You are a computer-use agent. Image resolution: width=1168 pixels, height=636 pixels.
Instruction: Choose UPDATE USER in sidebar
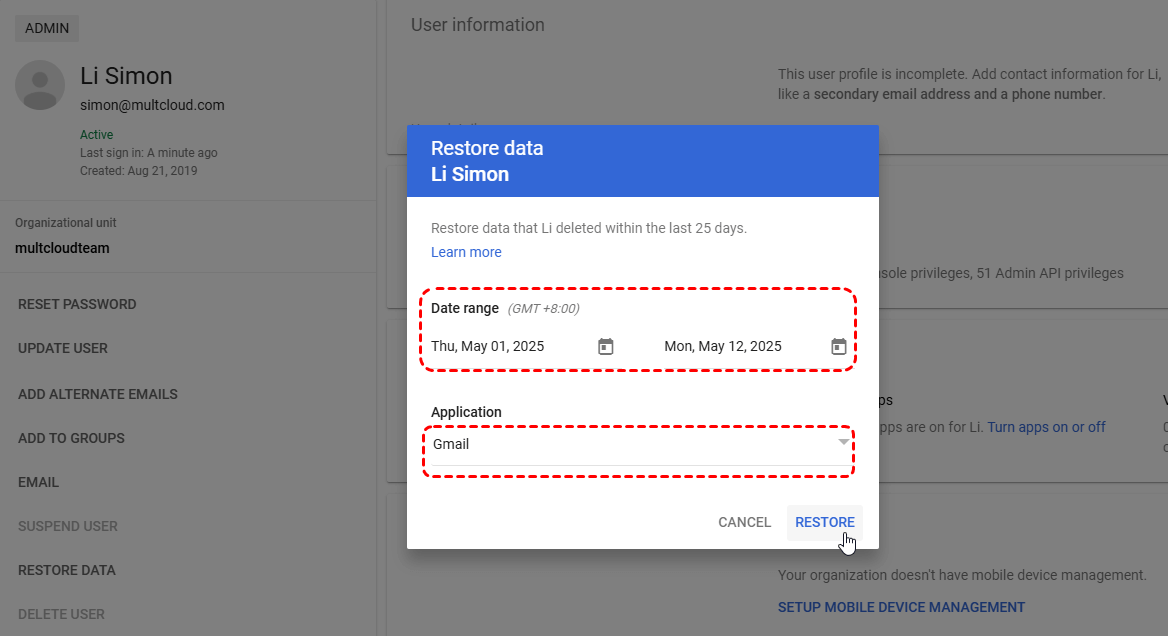(63, 349)
